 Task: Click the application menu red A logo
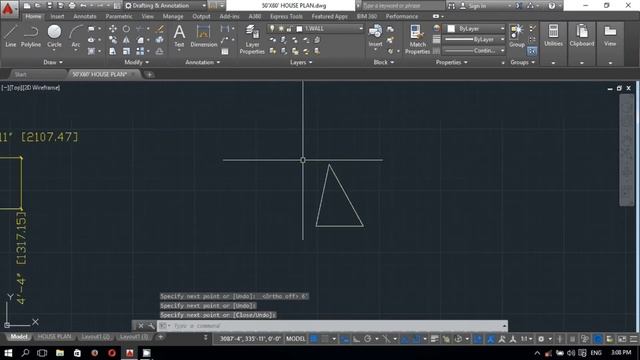pyautogui.click(x=8, y=8)
